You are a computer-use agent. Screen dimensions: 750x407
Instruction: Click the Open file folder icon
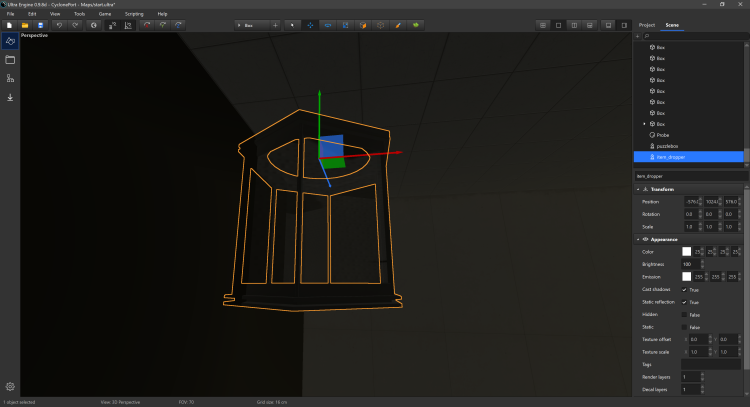point(24,24)
